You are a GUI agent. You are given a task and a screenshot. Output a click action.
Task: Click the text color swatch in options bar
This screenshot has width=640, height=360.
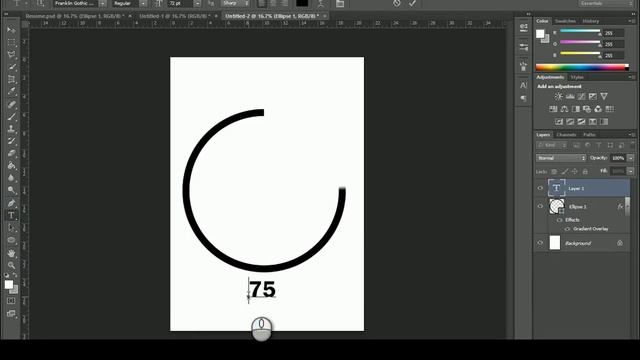coord(302,3)
